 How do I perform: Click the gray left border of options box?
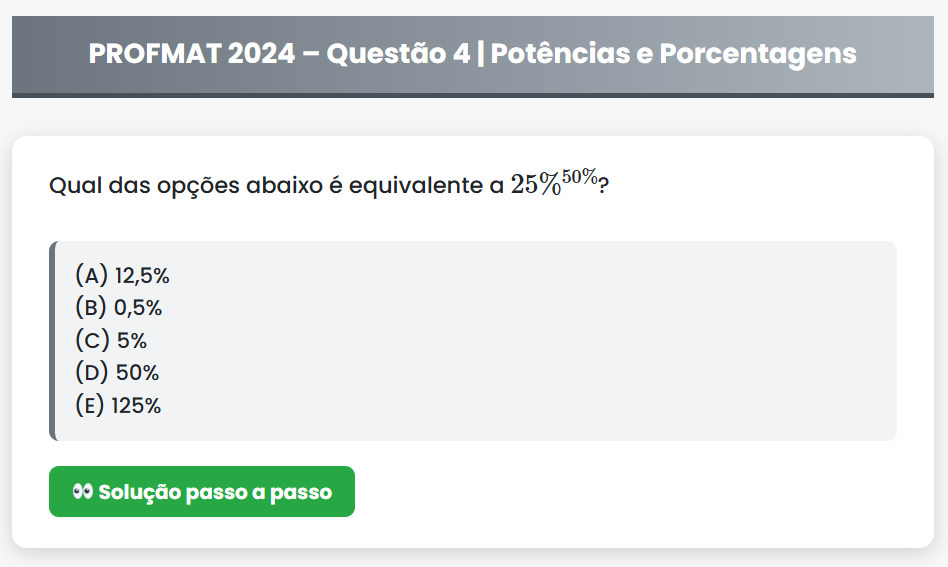pos(52,340)
